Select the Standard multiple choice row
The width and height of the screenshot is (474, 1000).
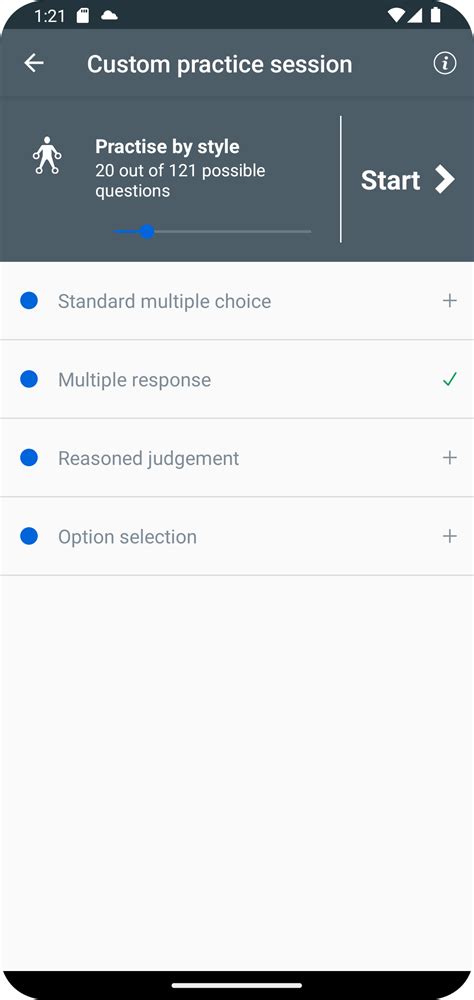click(237, 301)
